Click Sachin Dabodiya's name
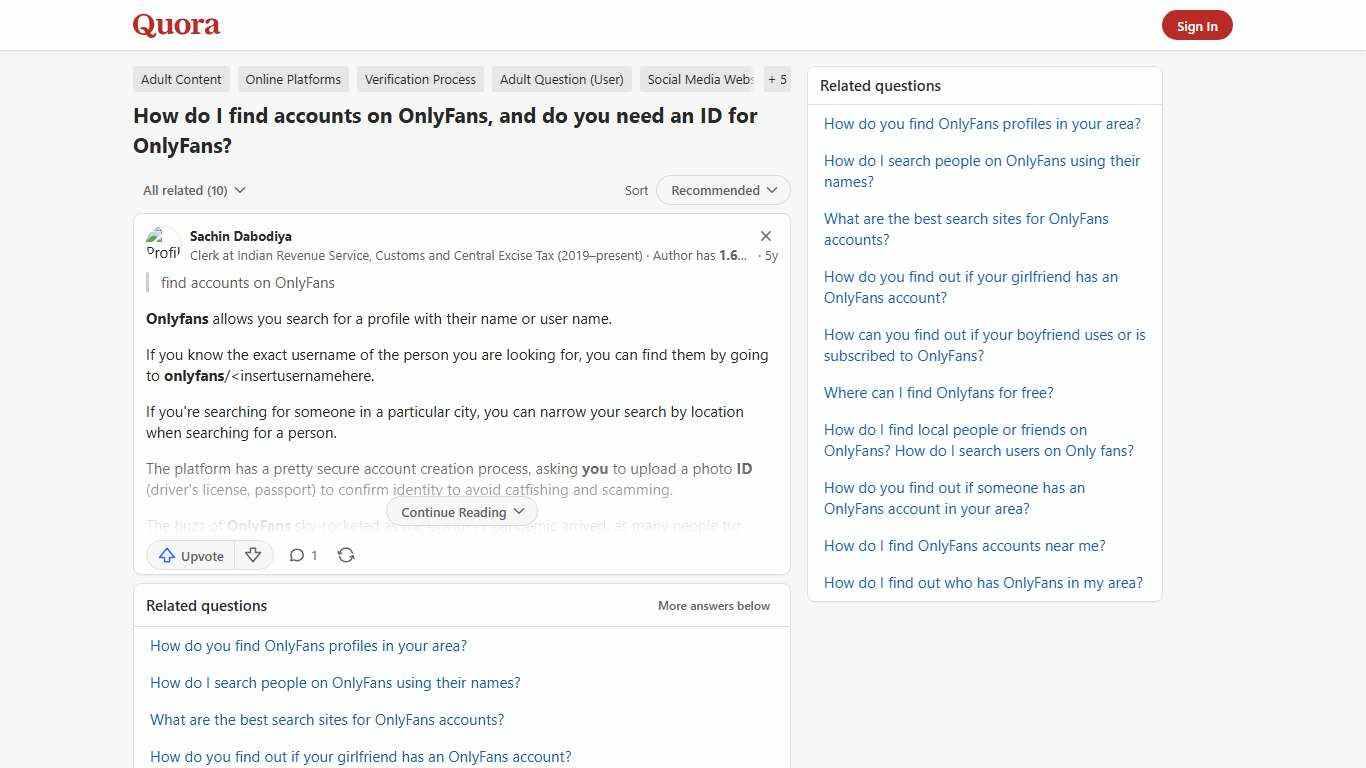 (x=240, y=236)
